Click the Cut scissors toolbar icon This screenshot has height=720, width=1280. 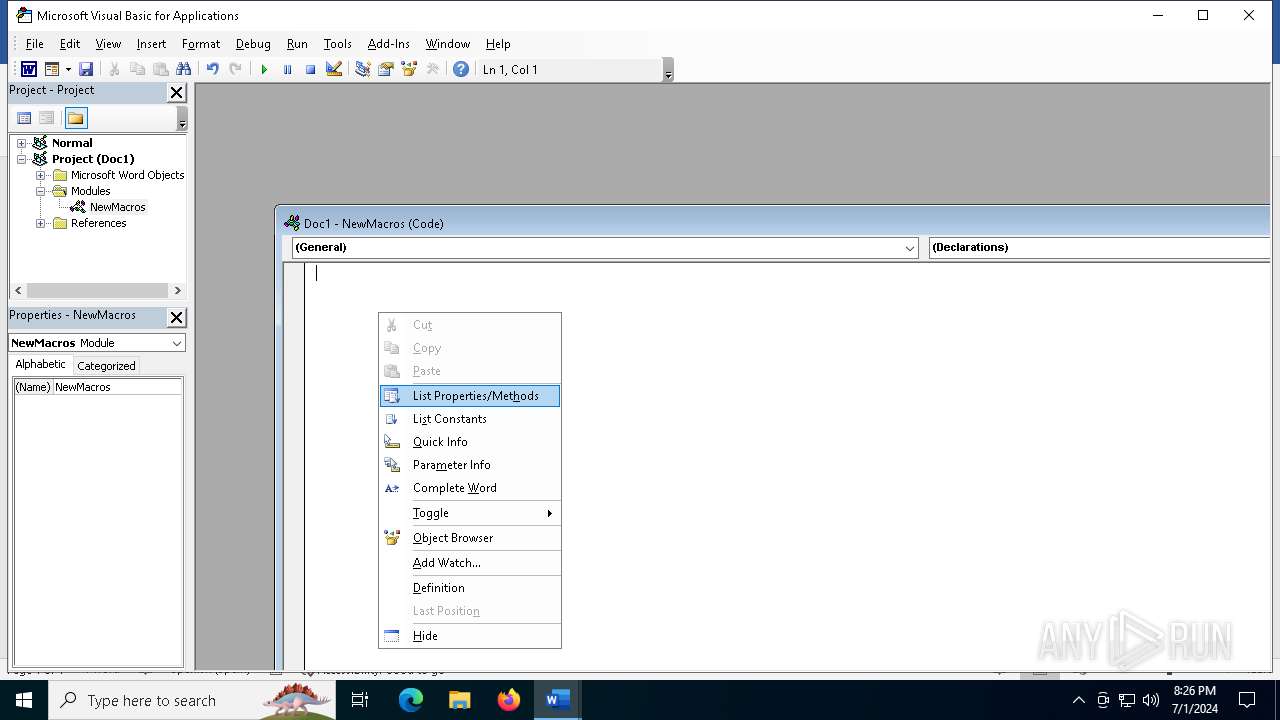click(x=114, y=69)
